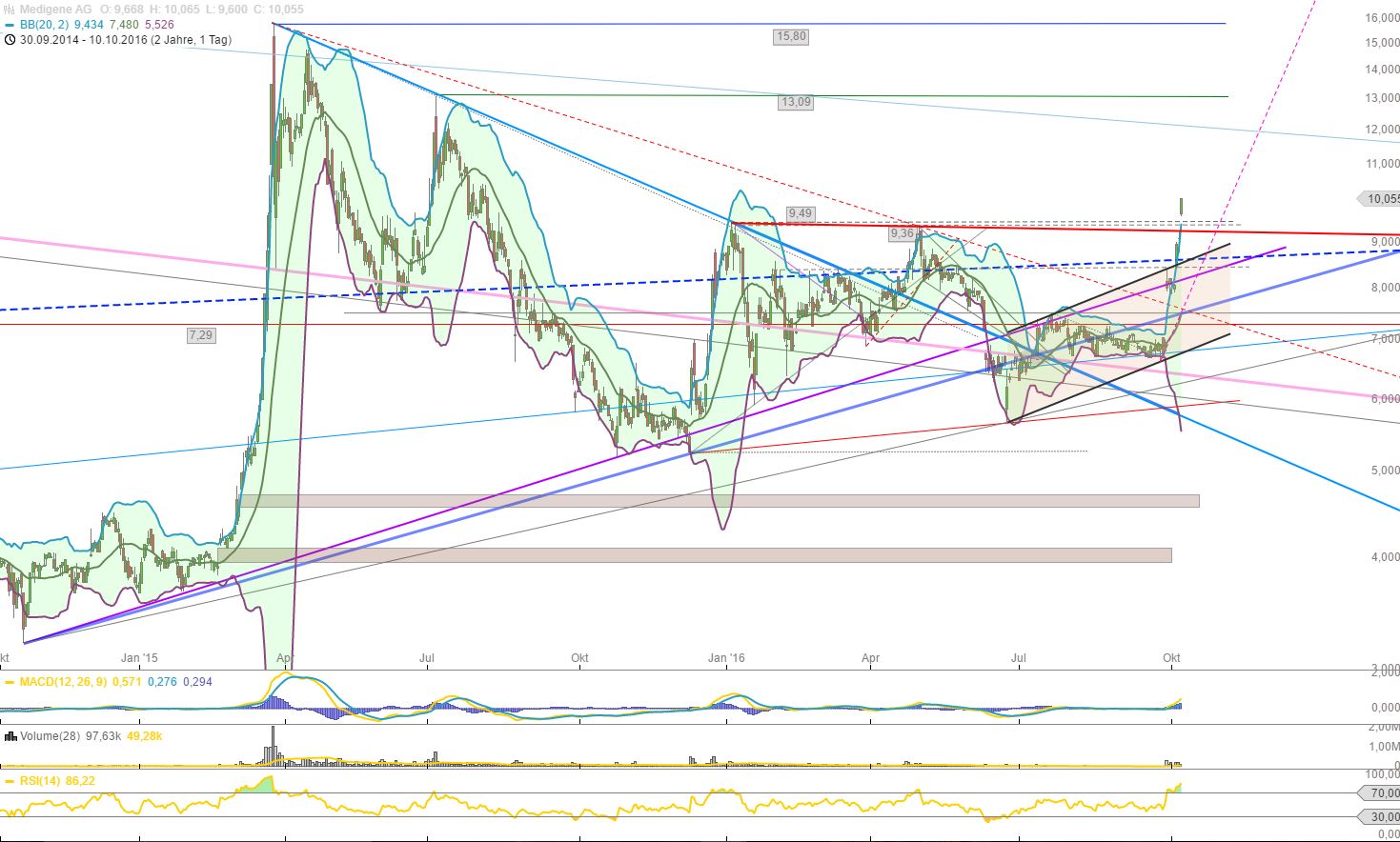The image size is (1400, 842).
Task: Click the MACD(12,26,9) legend dash icon
Action: tap(10, 682)
